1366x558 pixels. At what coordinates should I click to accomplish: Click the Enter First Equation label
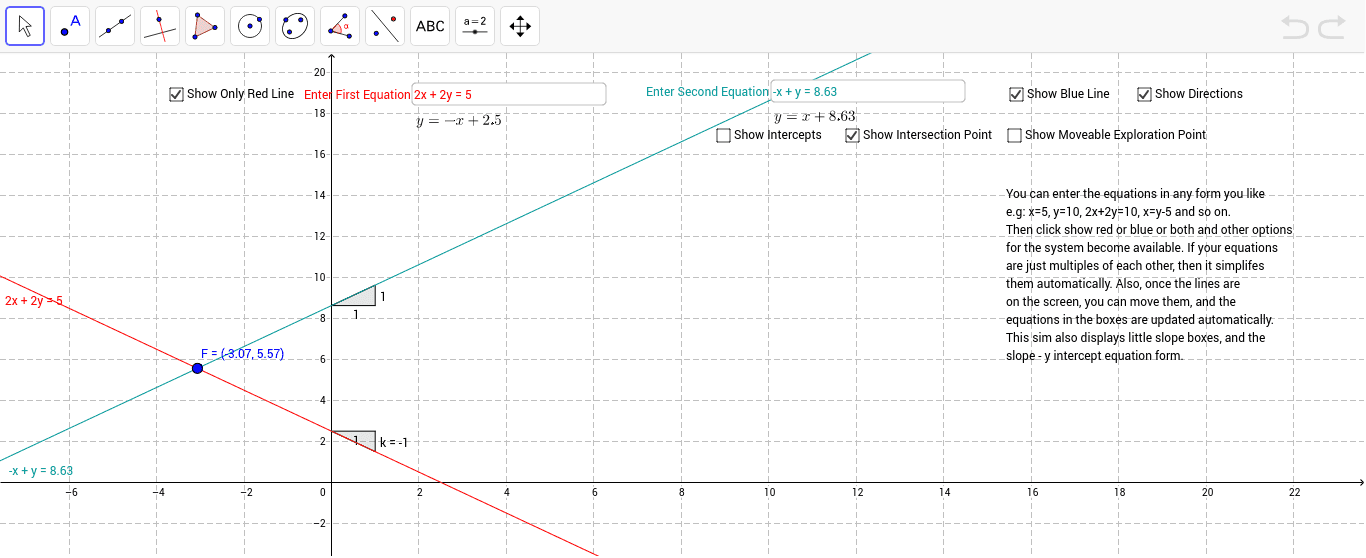(x=357, y=95)
